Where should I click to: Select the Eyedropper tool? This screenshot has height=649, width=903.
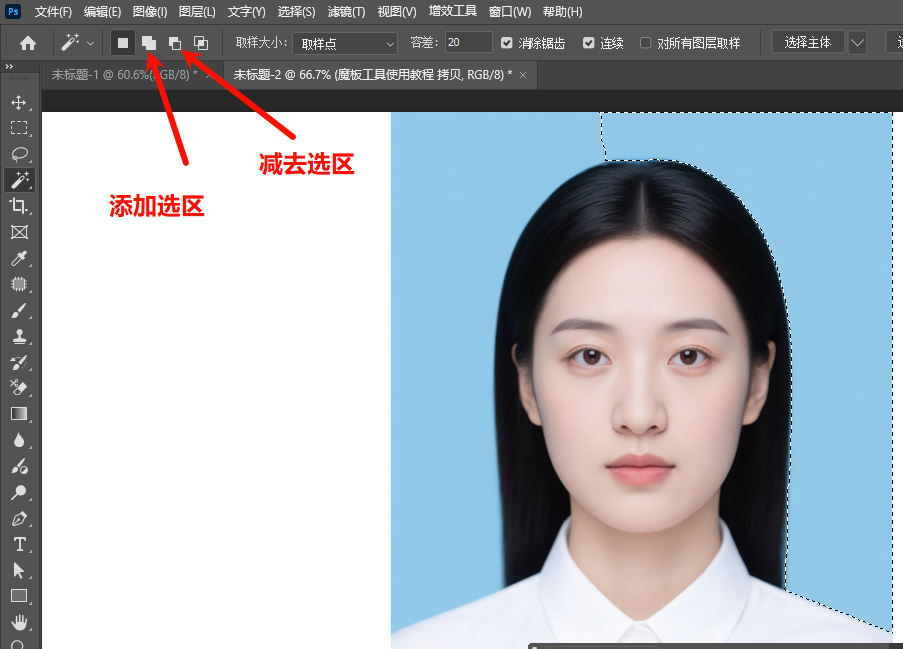tap(19, 258)
